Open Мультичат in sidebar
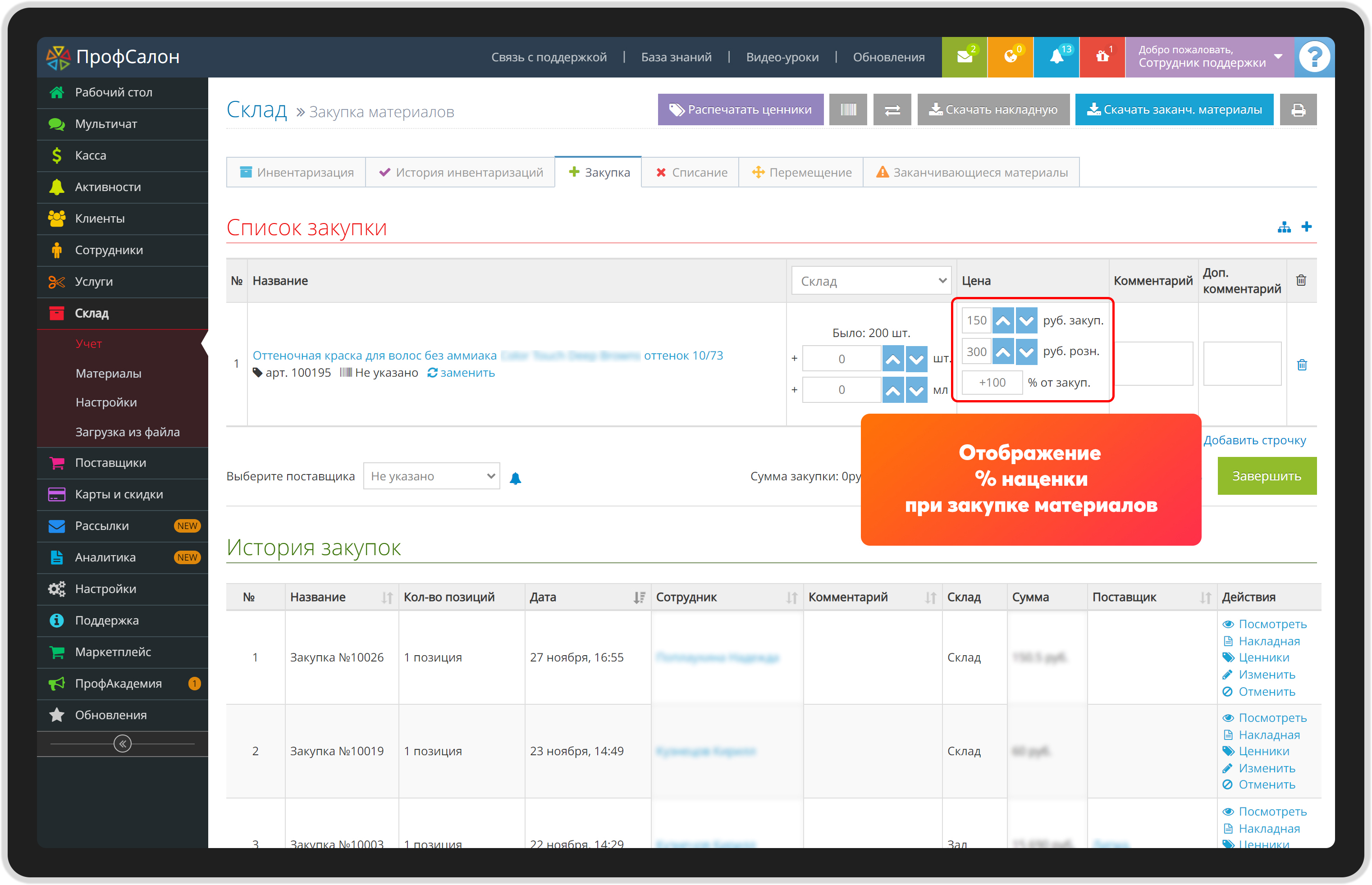1372x885 pixels. pyautogui.click(x=123, y=124)
